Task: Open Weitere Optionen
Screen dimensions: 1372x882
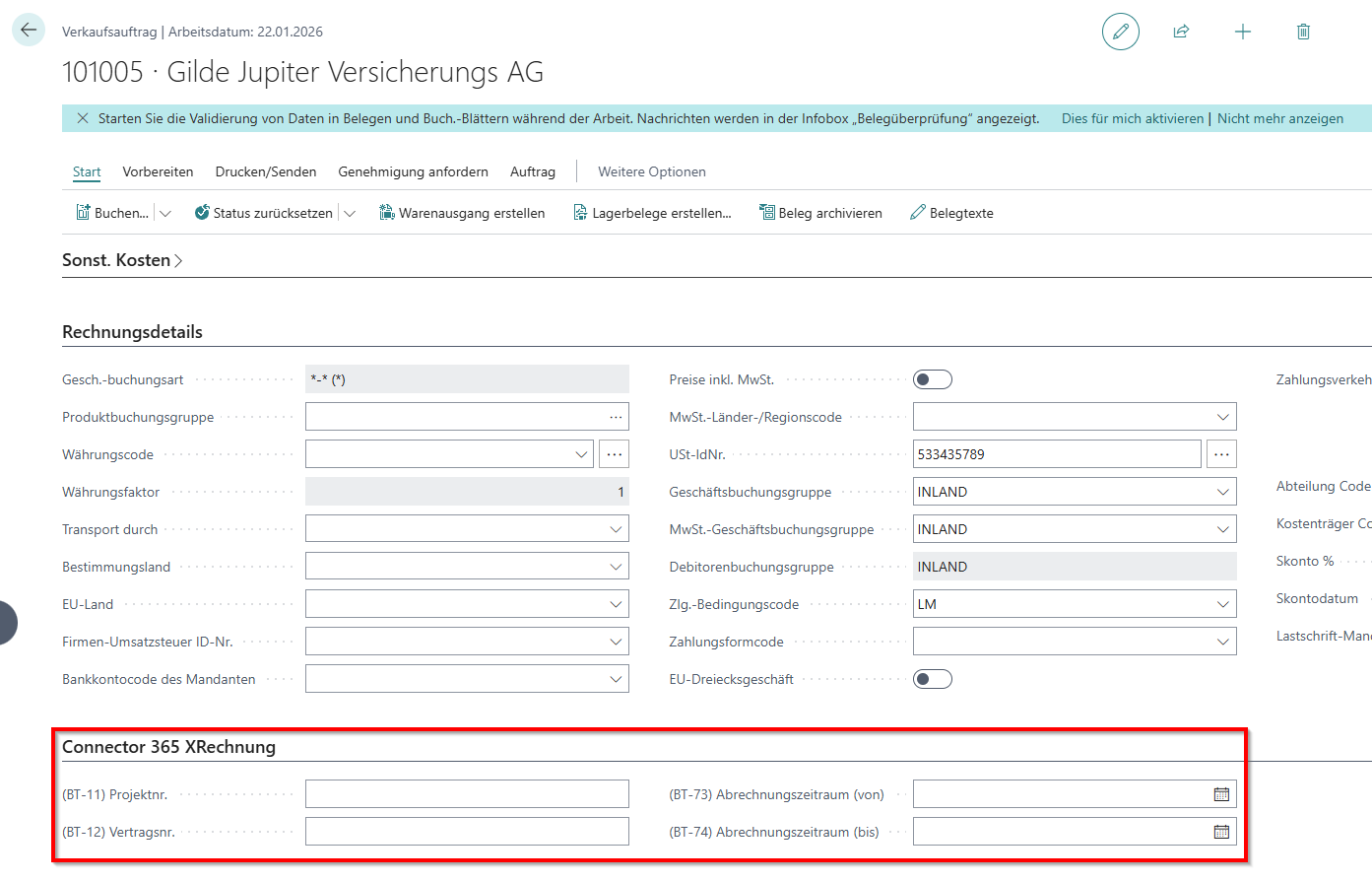Action: point(652,171)
